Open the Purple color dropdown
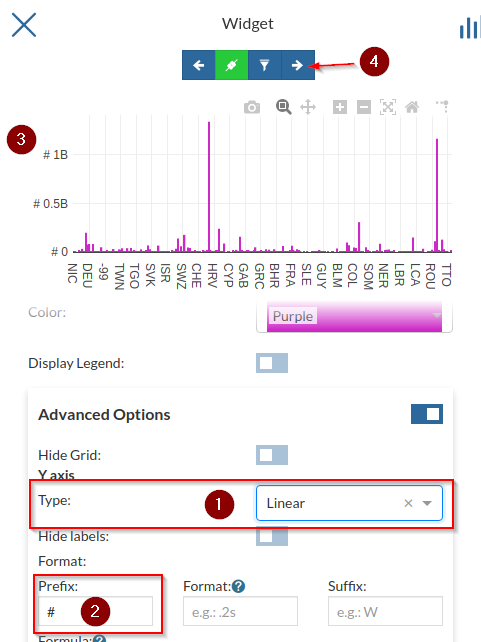 pos(354,316)
